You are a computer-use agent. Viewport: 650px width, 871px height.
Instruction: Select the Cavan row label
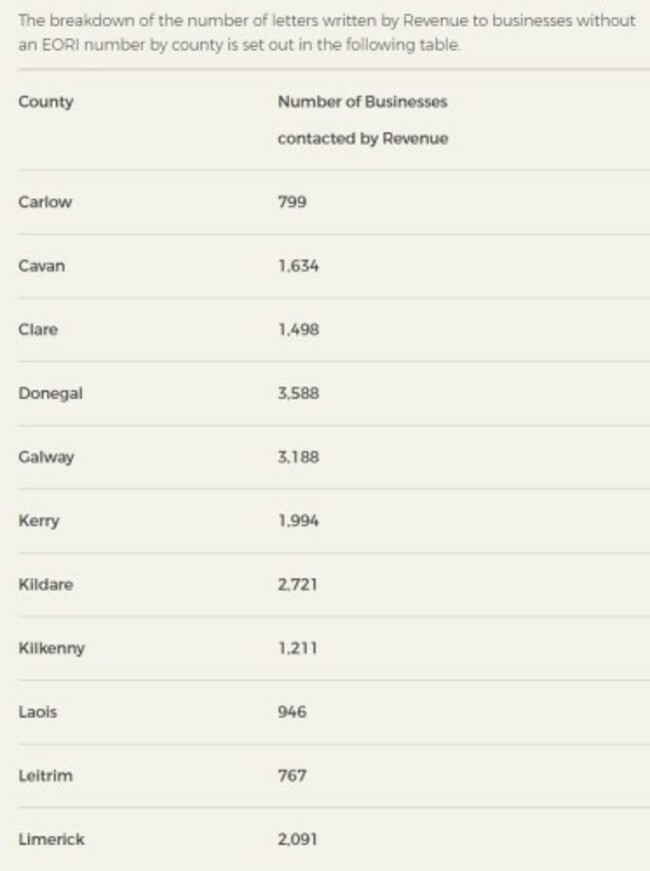tap(41, 266)
